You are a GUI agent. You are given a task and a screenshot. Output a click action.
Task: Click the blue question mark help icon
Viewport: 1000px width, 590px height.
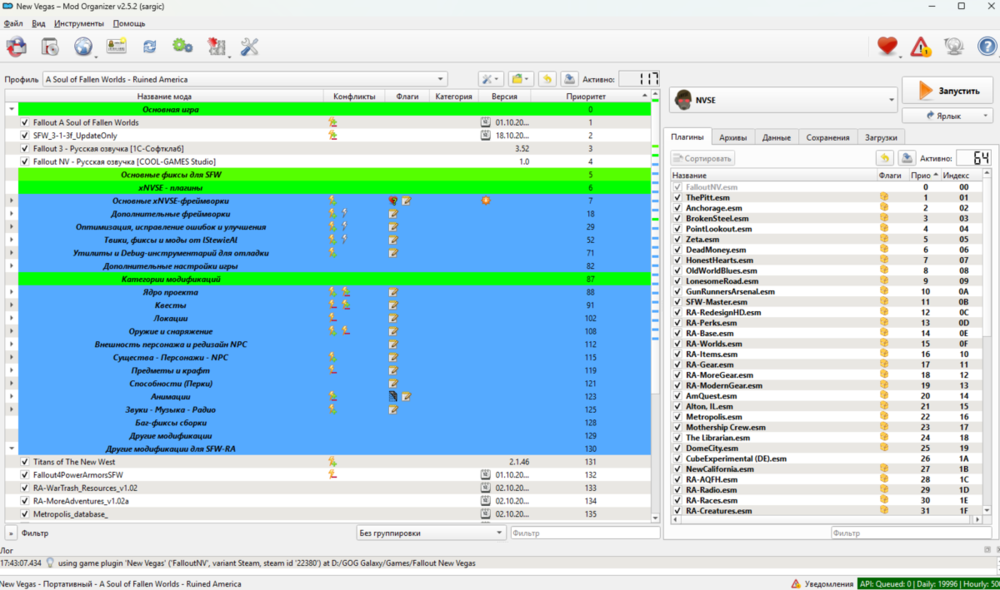tap(987, 46)
